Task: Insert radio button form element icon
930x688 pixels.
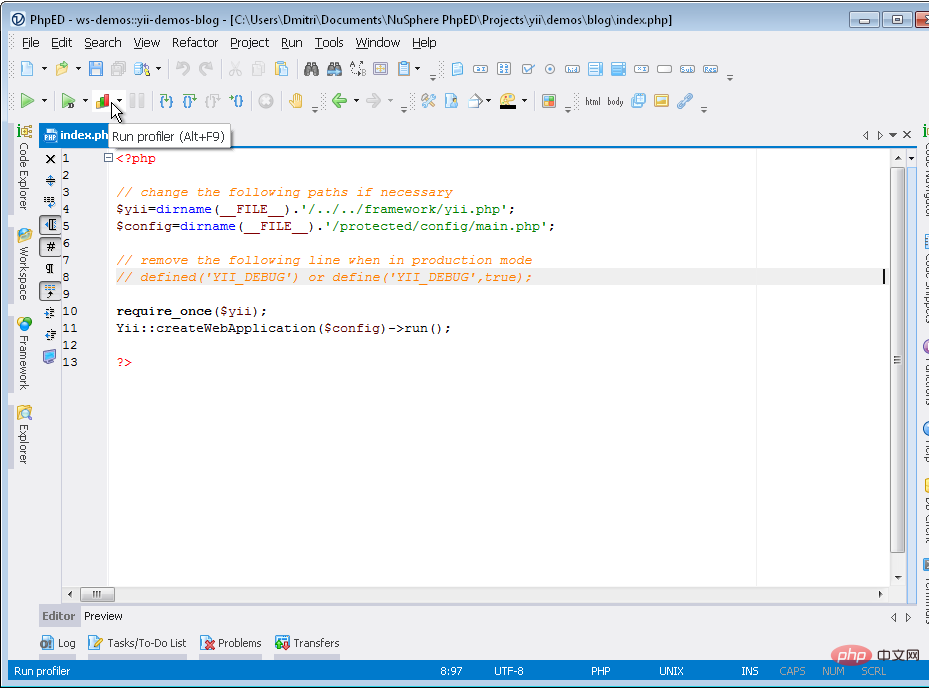Action: (x=550, y=69)
